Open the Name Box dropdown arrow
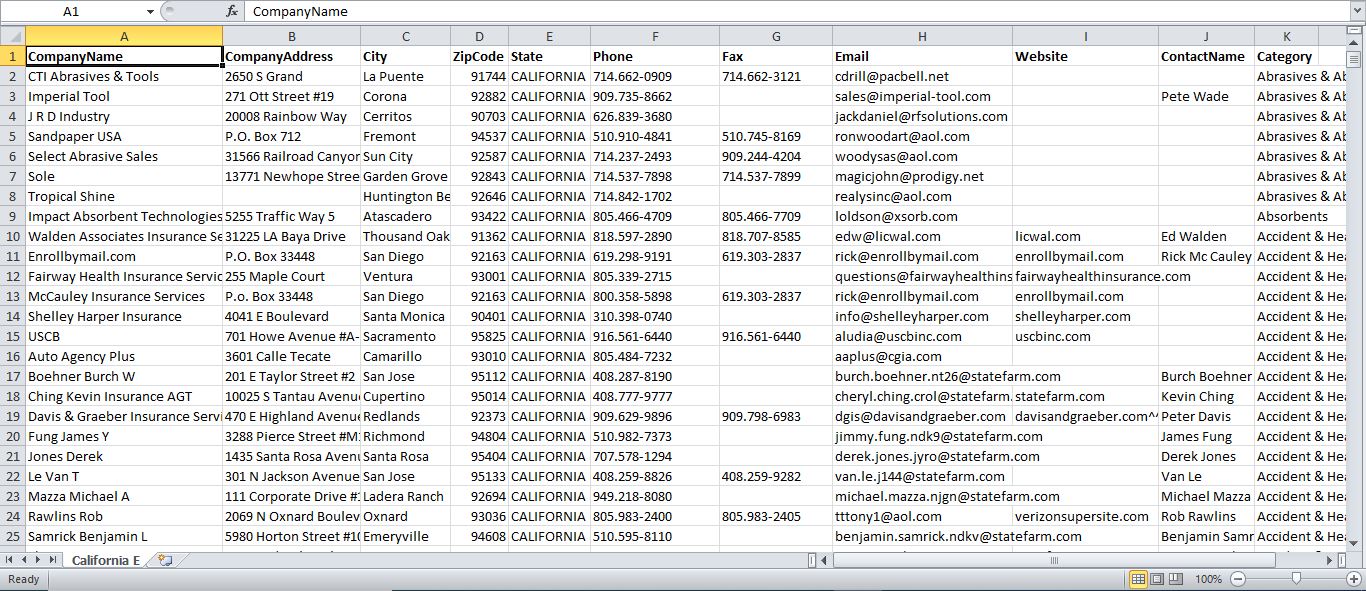This screenshot has width=1366, height=591. pyautogui.click(x=150, y=11)
